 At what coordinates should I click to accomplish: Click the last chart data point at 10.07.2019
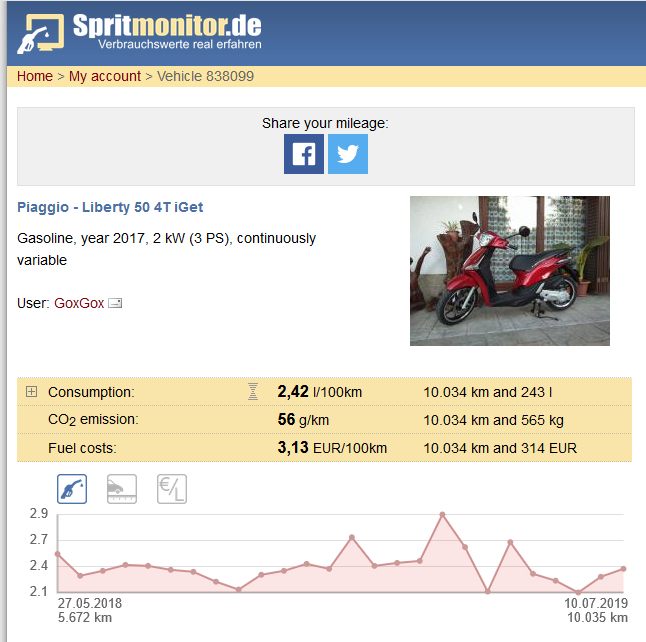(623, 569)
